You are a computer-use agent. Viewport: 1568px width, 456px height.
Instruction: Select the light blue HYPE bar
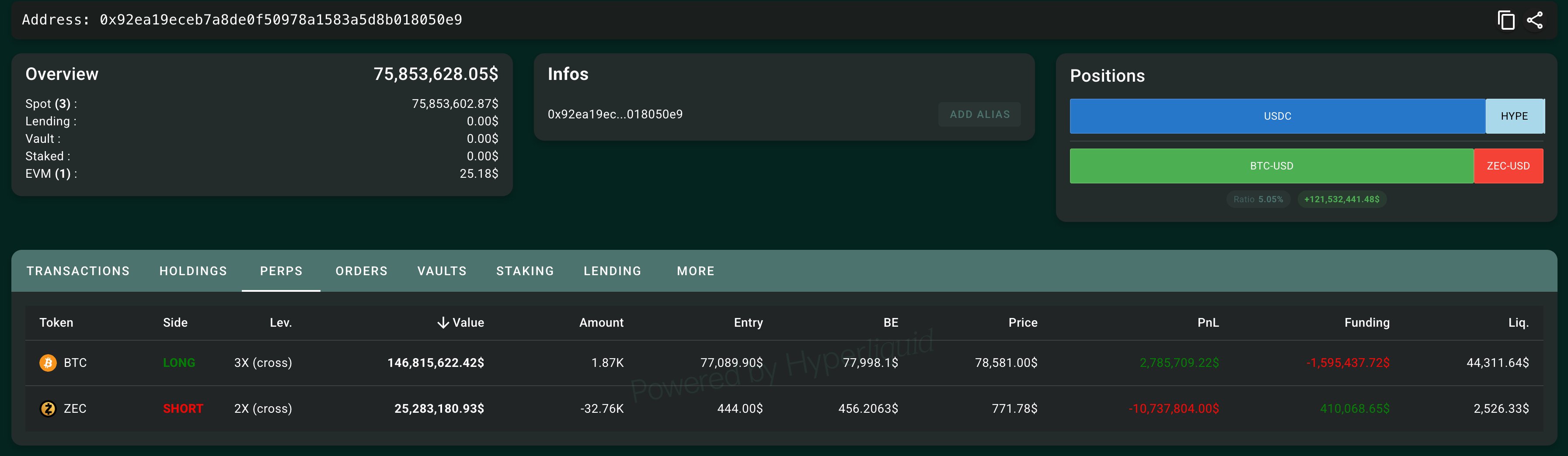(x=1514, y=116)
